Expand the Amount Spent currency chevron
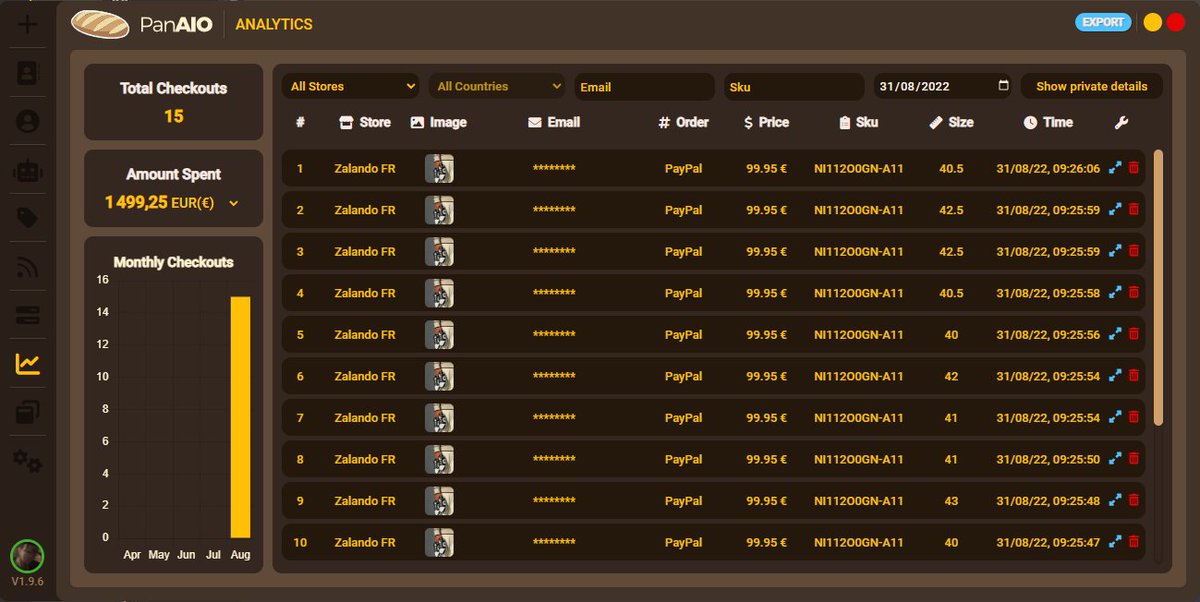 point(234,203)
